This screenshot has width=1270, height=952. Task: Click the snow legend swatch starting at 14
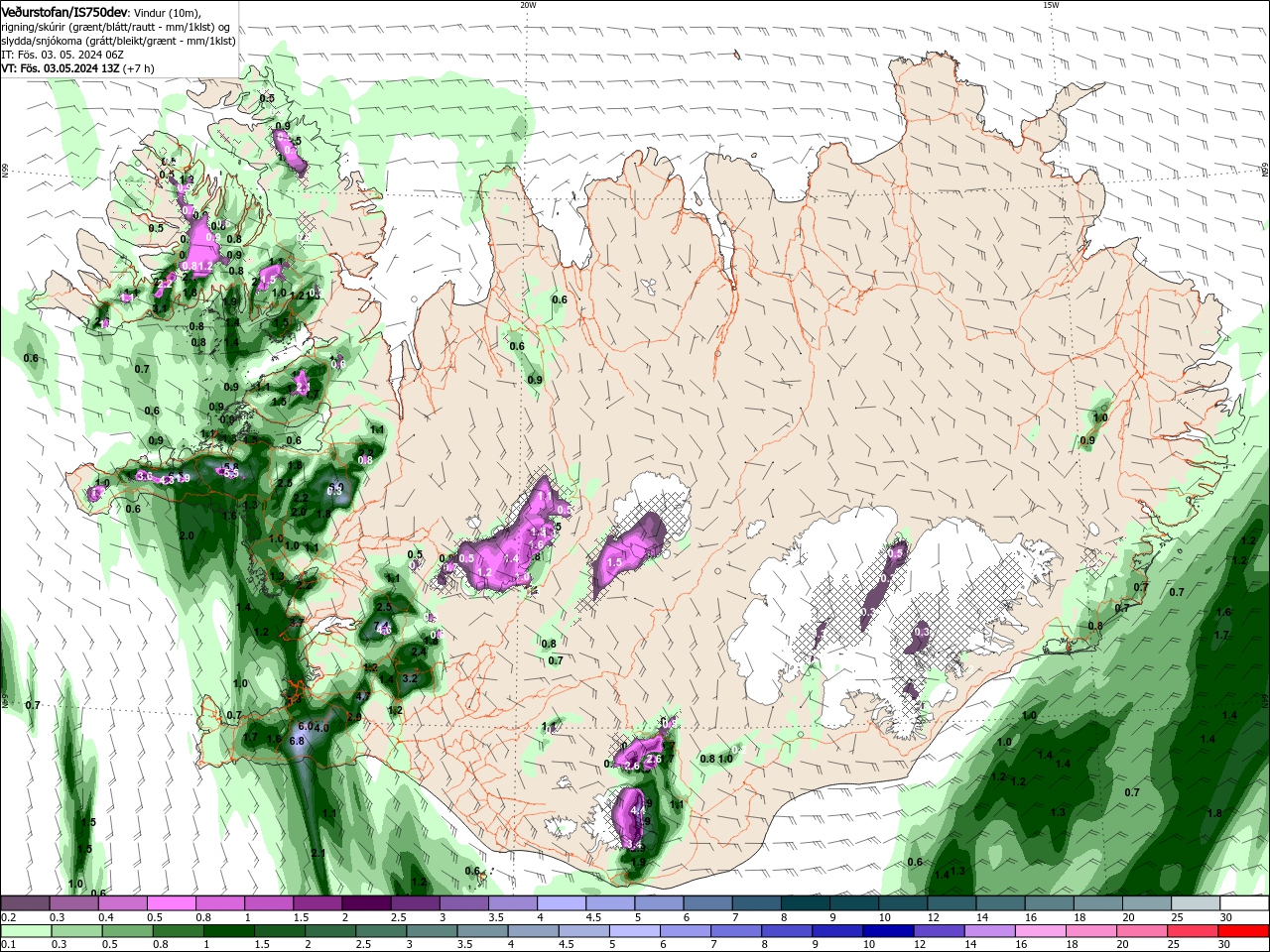[998, 903]
